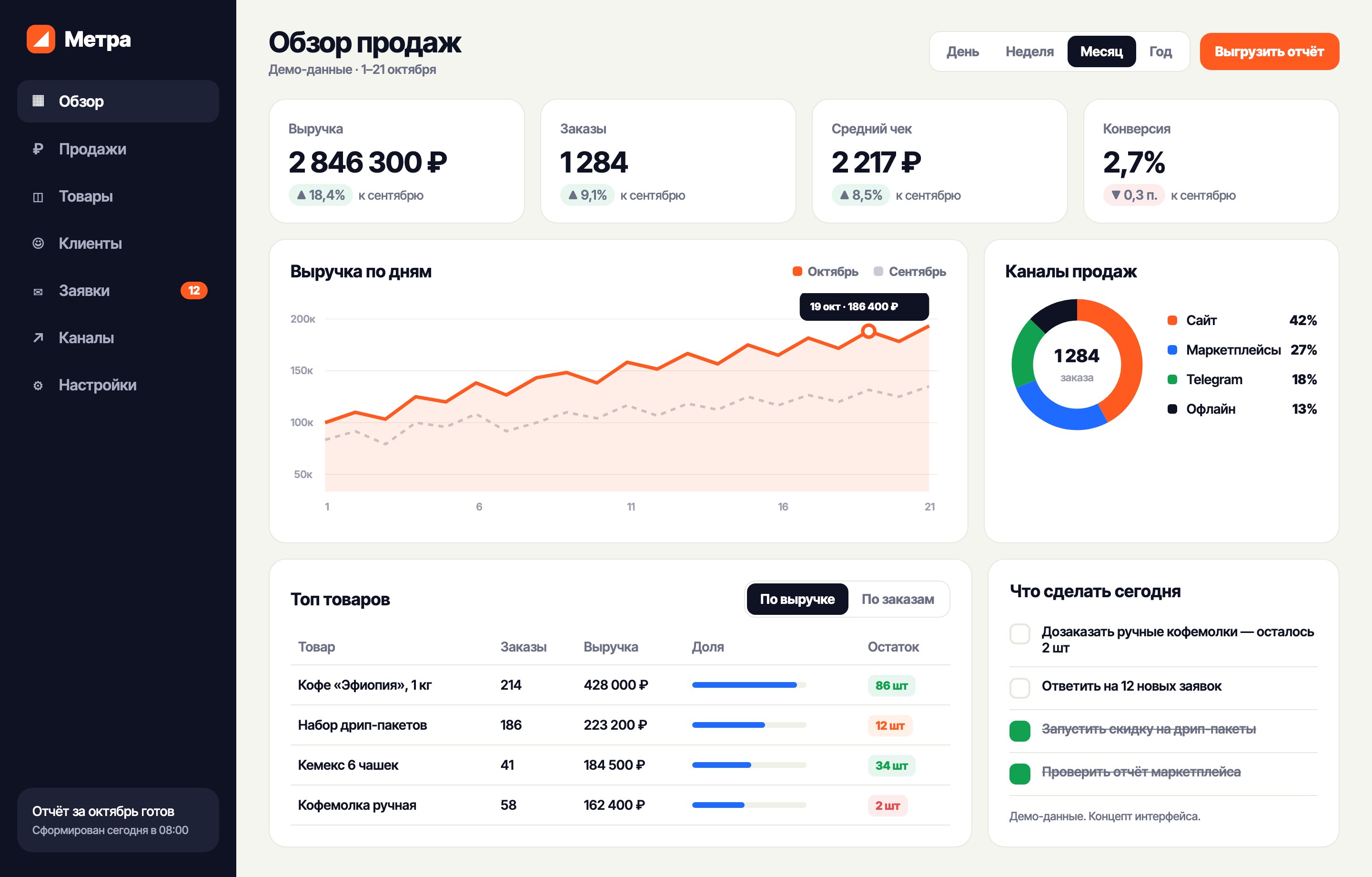Click the ruble icon beside Продажи

pyautogui.click(x=38, y=149)
